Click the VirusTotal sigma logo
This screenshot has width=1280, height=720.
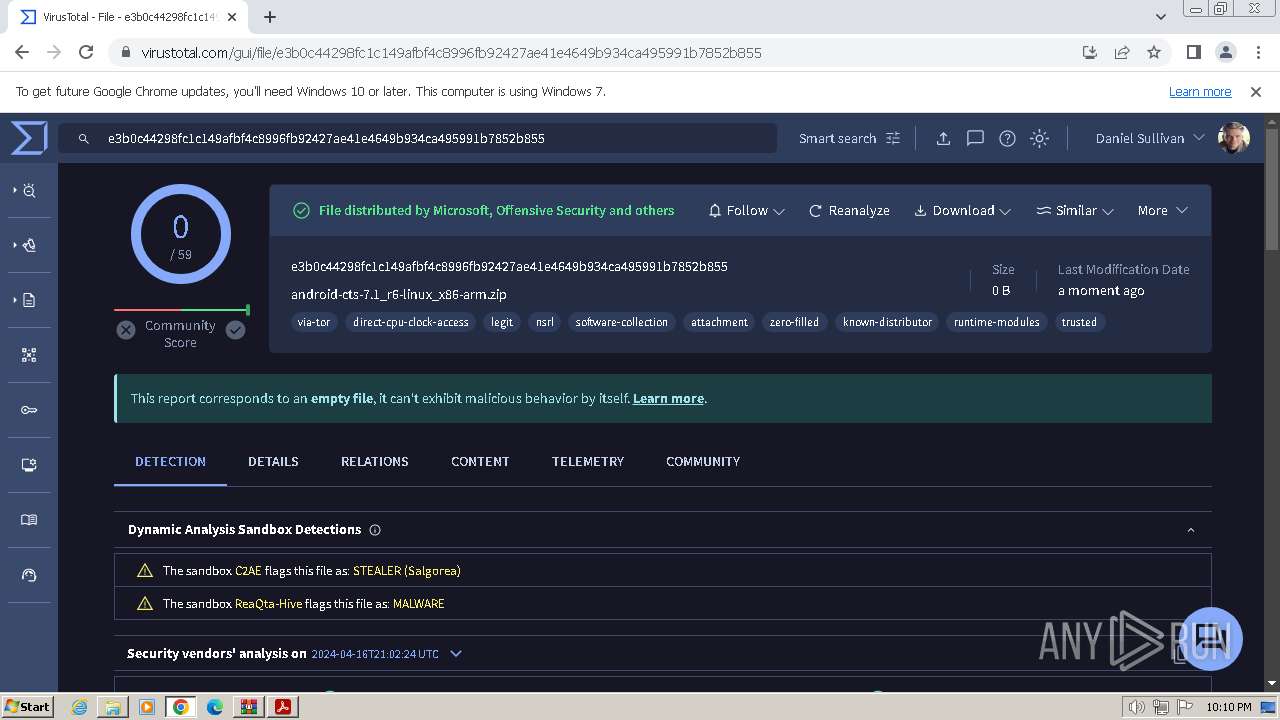pyautogui.click(x=29, y=138)
